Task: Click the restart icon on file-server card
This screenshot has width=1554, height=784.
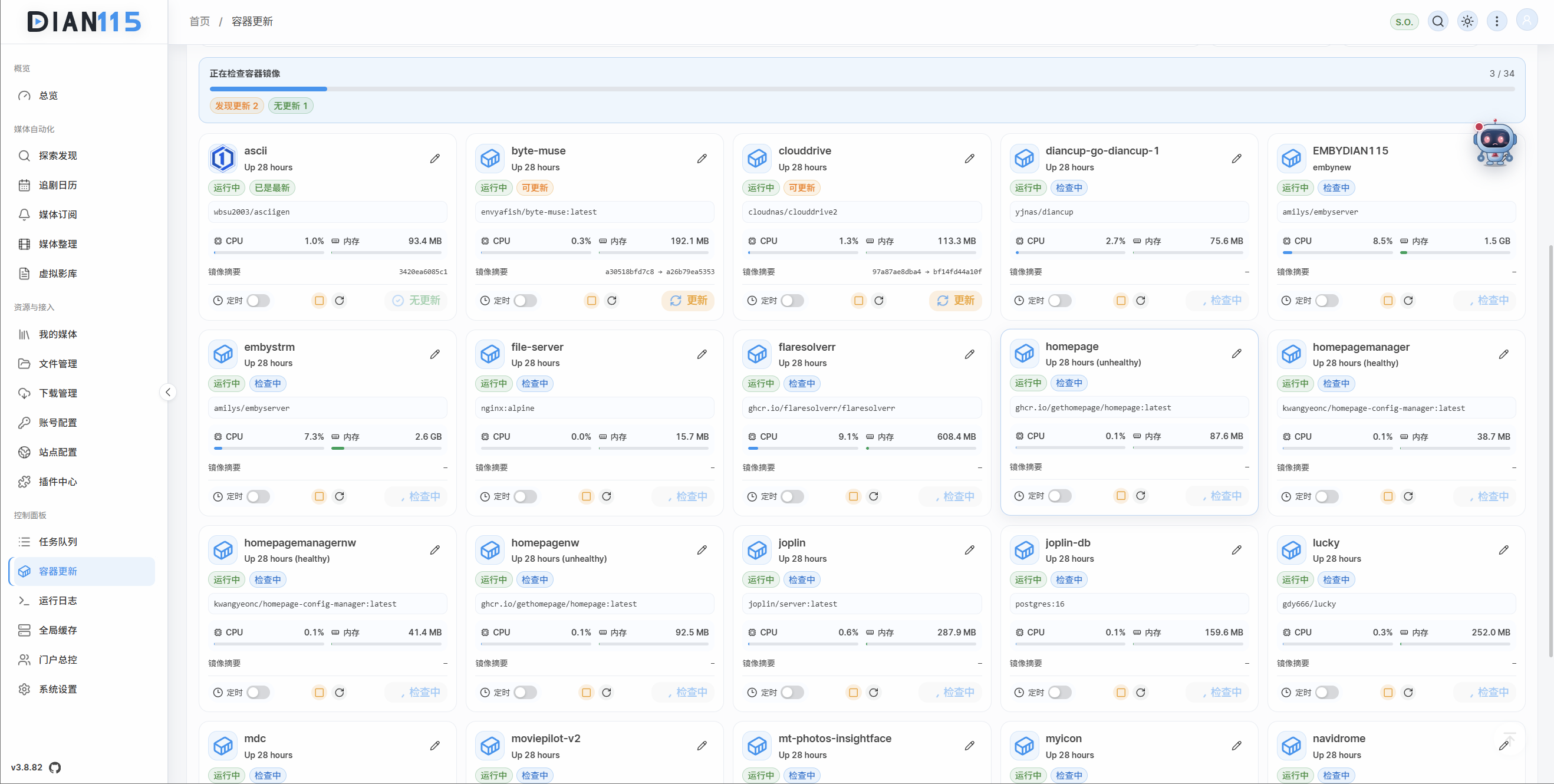Action: pos(606,496)
